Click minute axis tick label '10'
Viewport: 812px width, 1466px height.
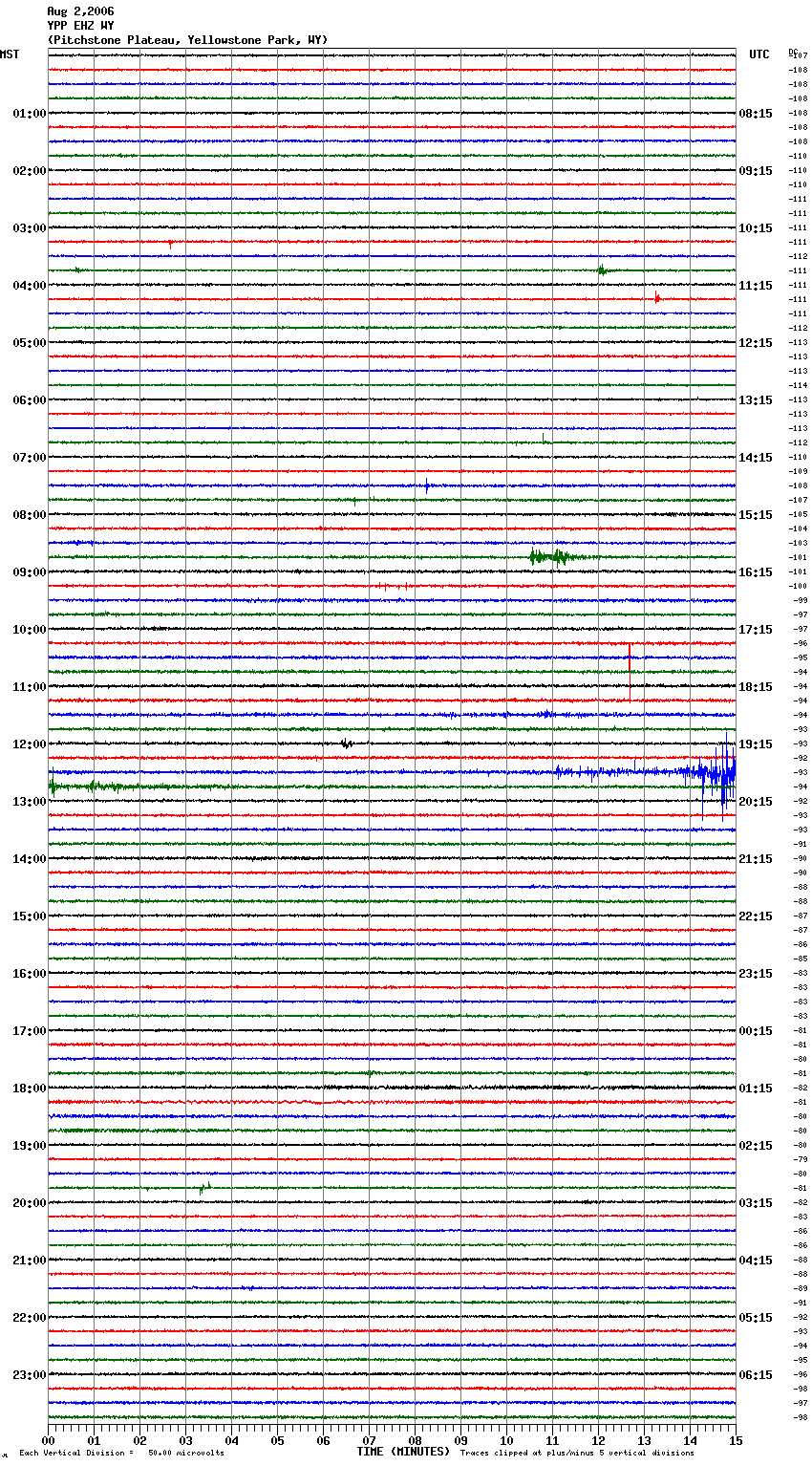coord(506,1440)
